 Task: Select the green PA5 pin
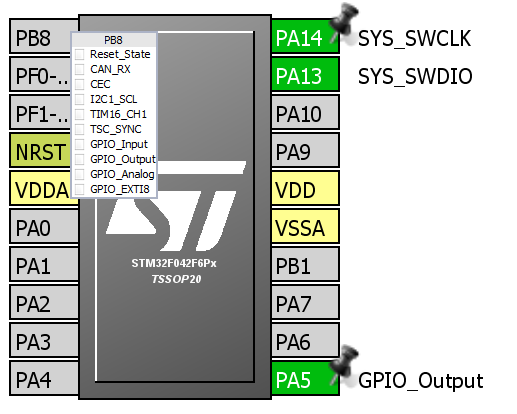coord(305,378)
